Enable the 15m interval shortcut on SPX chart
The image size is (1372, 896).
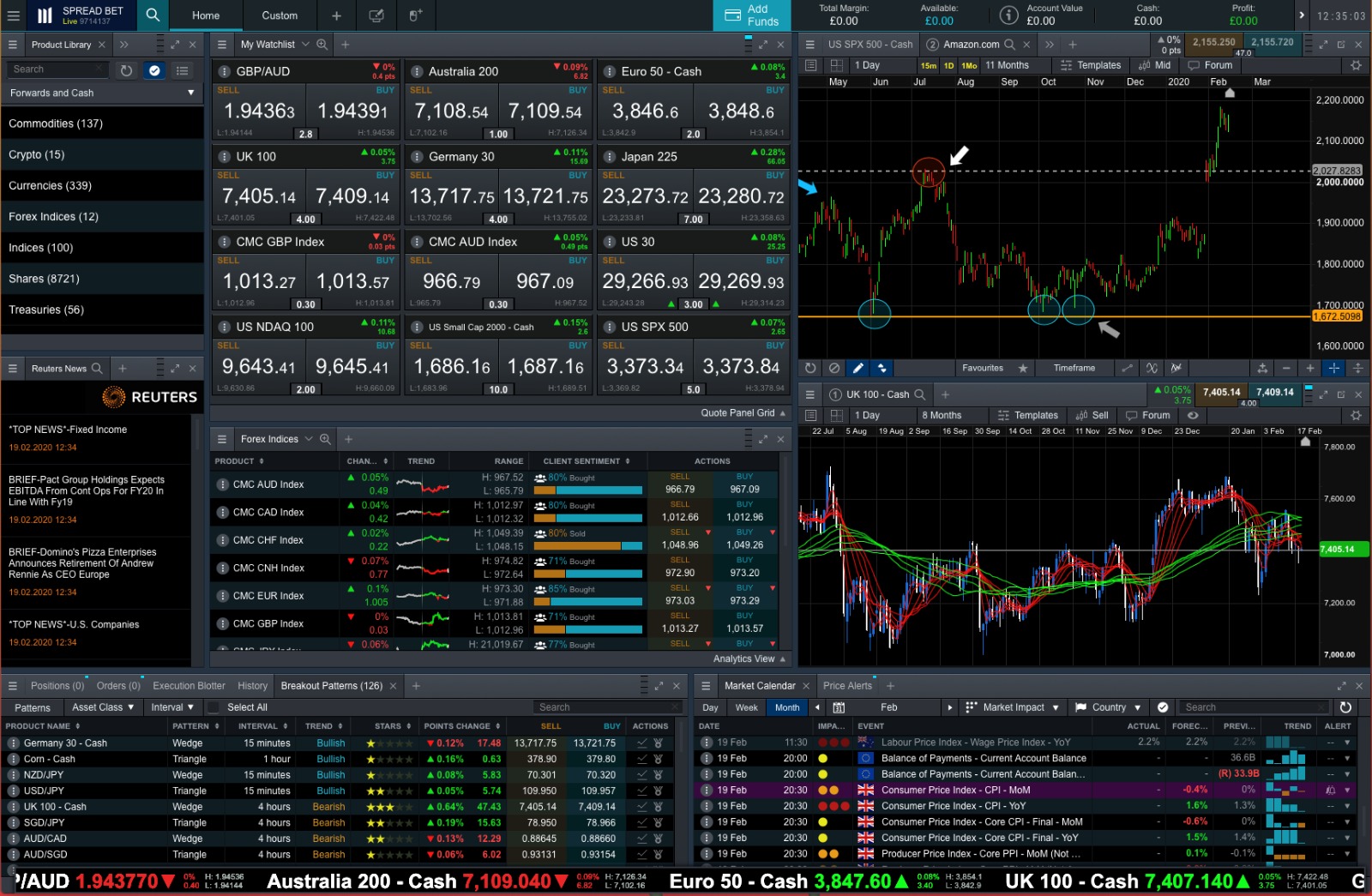(929, 66)
